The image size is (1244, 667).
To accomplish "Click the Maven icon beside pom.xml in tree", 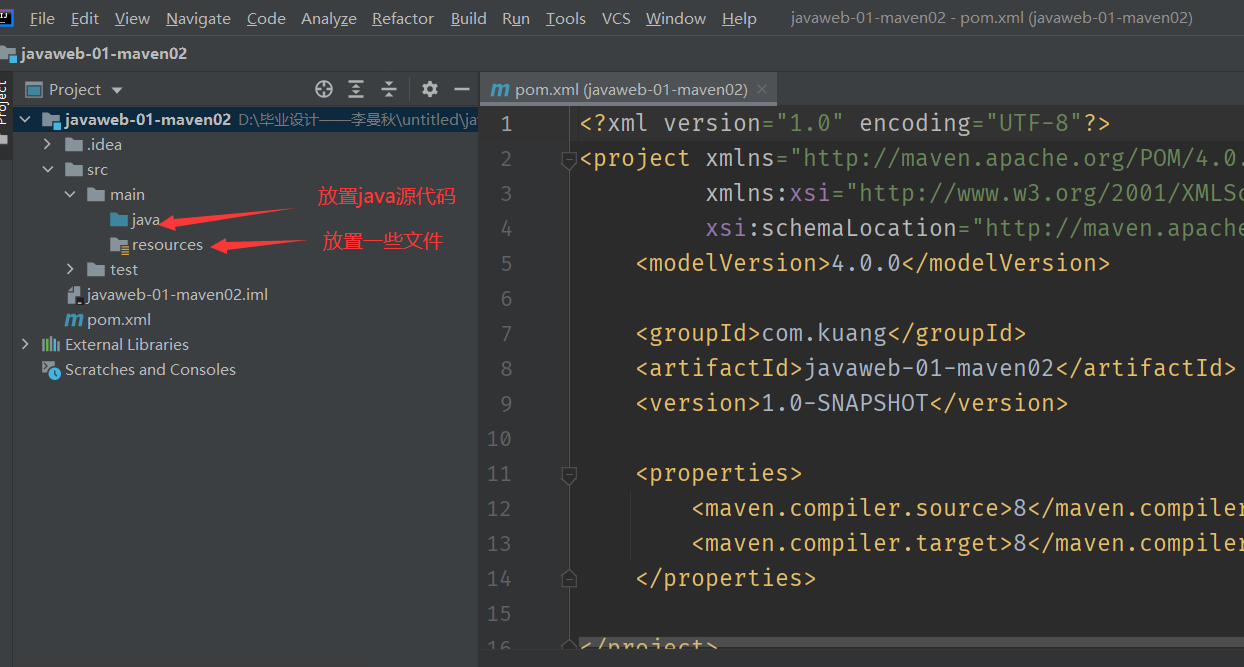I will click(x=74, y=320).
